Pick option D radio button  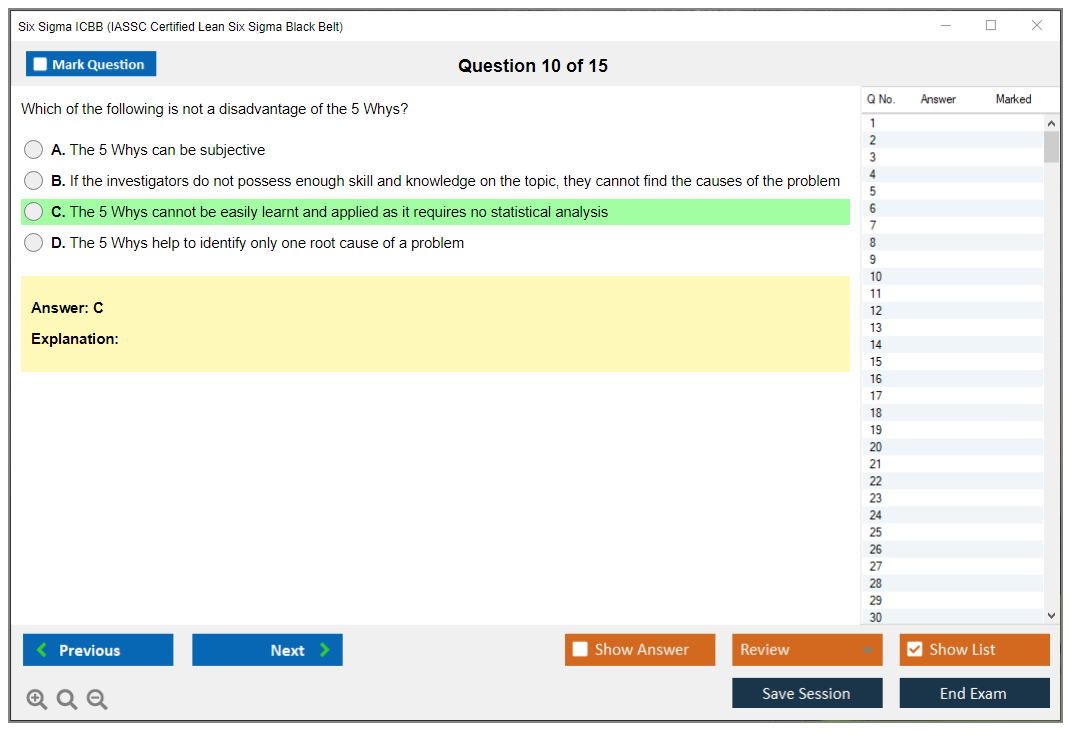34,243
